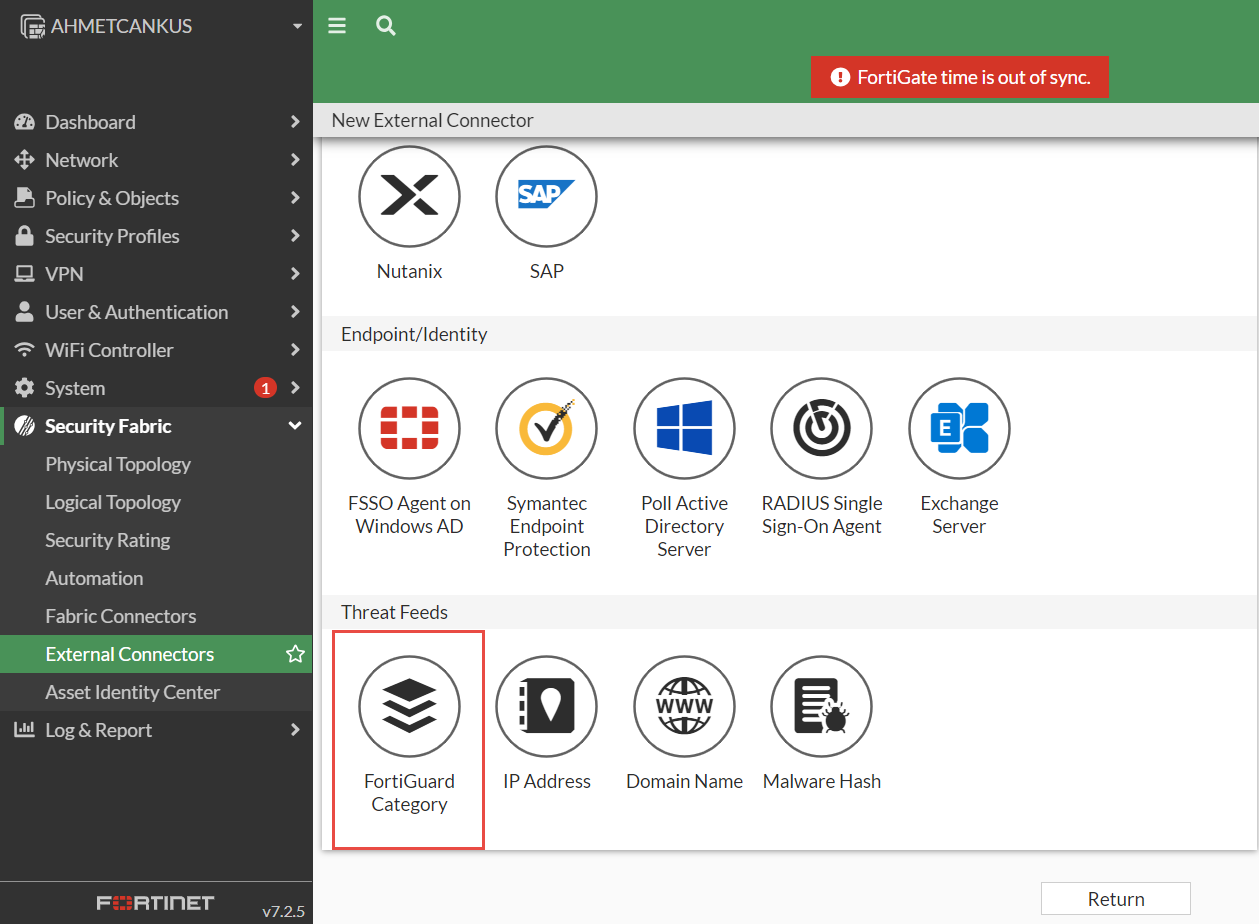Expand the Network menu chevron
Screen dimensions: 1259x924
[295, 160]
